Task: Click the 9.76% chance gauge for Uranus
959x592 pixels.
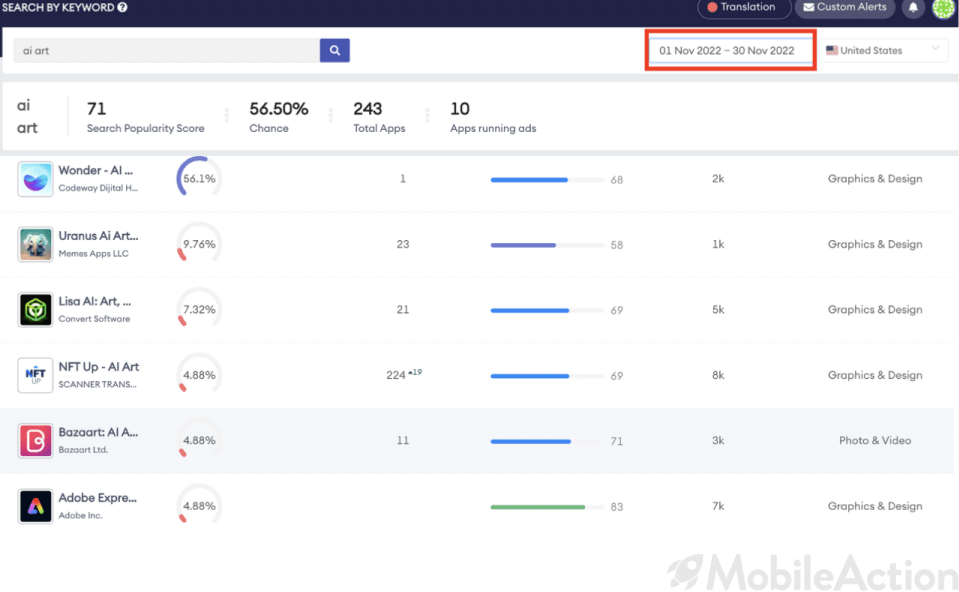Action: [x=199, y=244]
